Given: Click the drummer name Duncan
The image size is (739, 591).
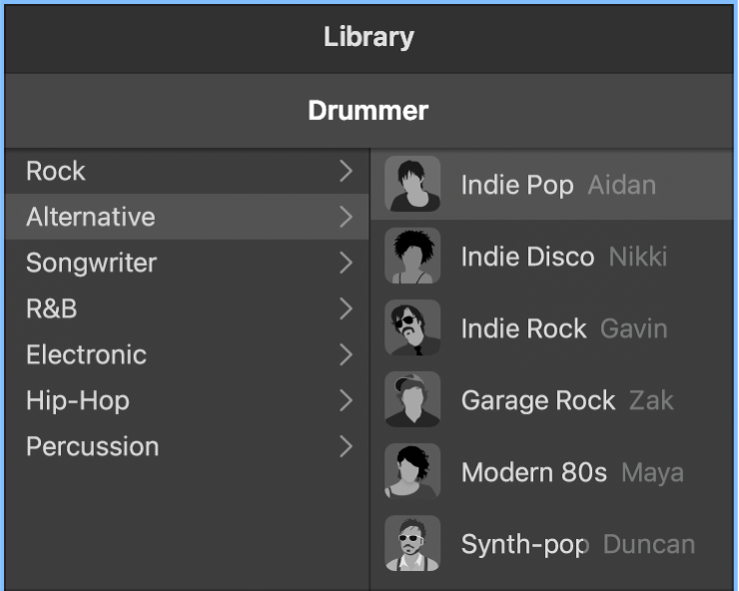Looking at the screenshot, I should [x=649, y=544].
